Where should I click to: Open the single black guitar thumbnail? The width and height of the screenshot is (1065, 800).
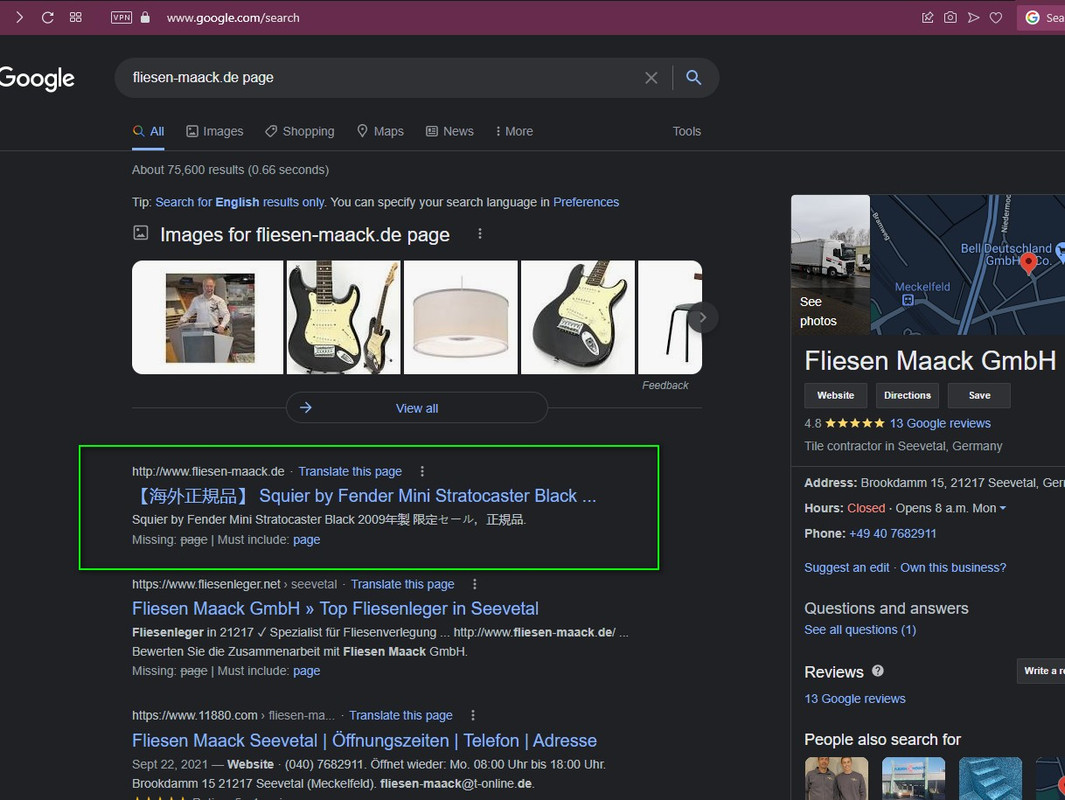[x=577, y=317]
